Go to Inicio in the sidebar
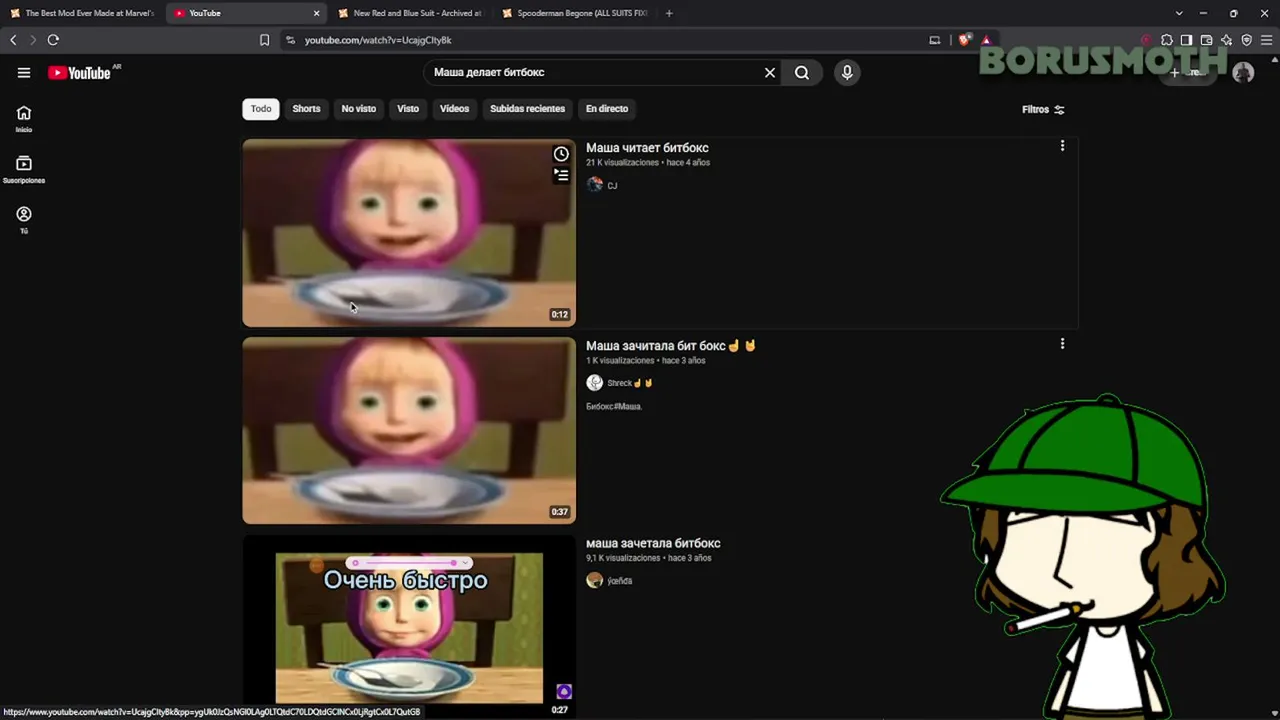This screenshot has height=720, width=1280. pos(24,119)
